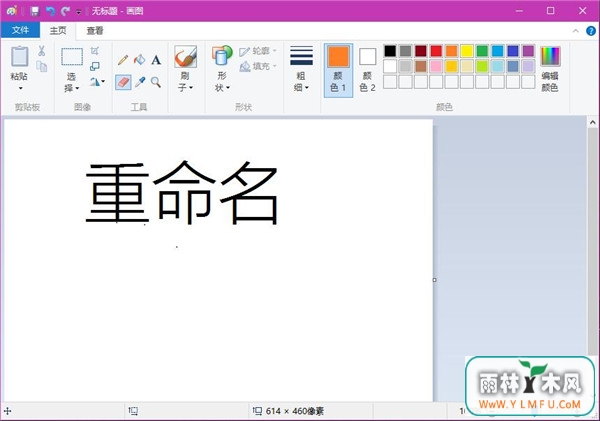Pick the dark red color swatch
600x421 pixels.
pyautogui.click(x=421, y=51)
